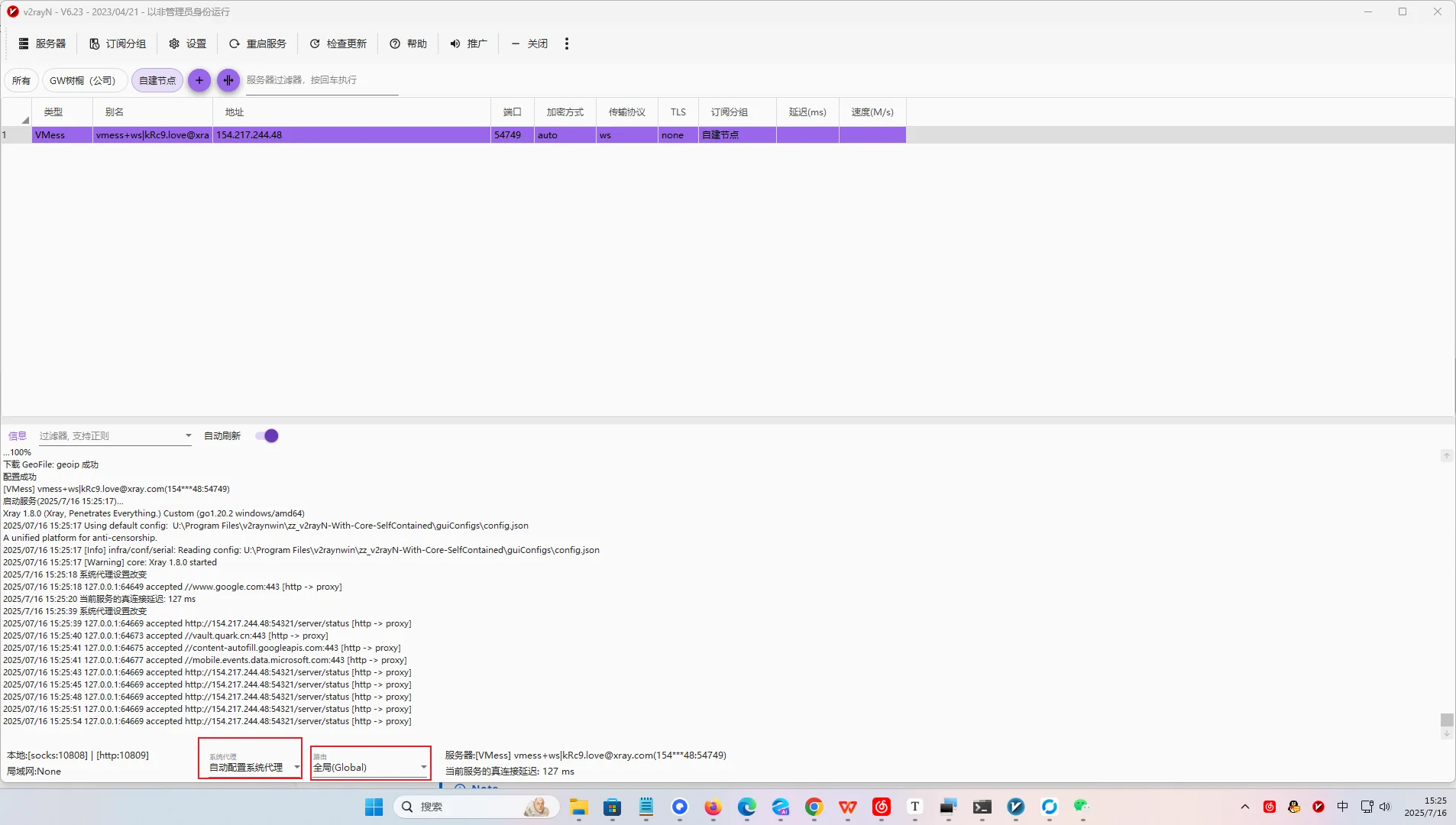Switch to the GW树椆 (公司) group tab
The height and width of the screenshot is (825, 1456).
(83, 80)
